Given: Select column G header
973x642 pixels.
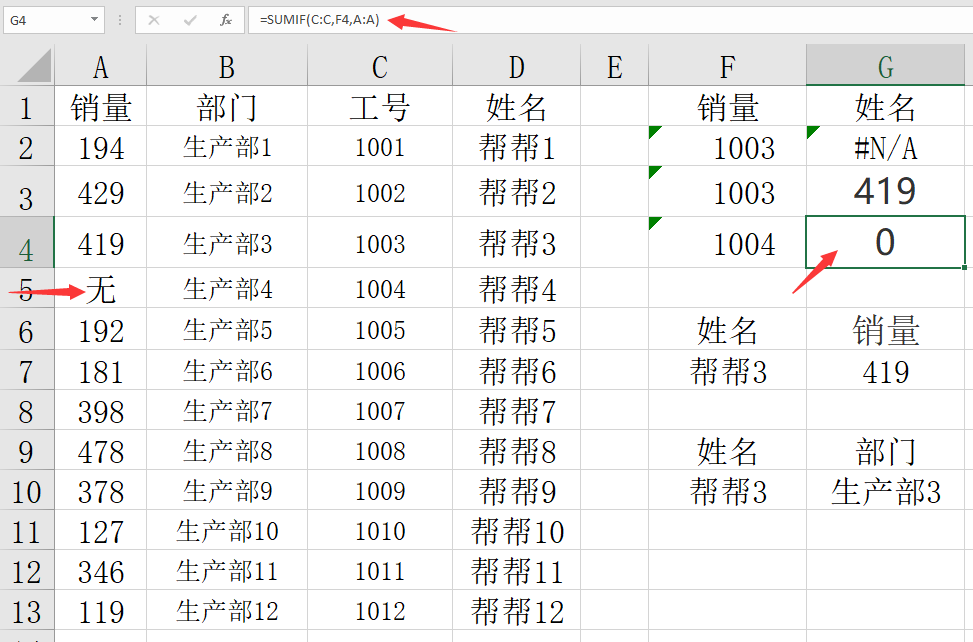Looking at the screenshot, I should [886, 66].
